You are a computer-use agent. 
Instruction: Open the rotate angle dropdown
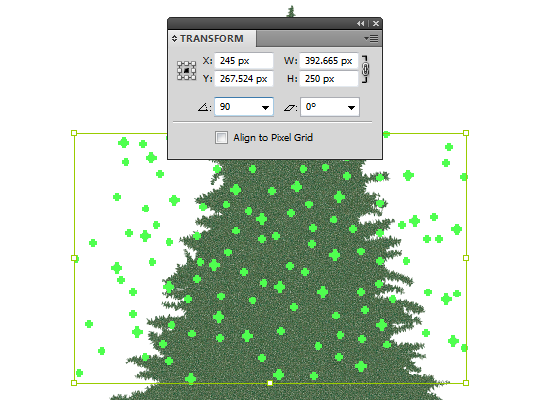click(266, 107)
